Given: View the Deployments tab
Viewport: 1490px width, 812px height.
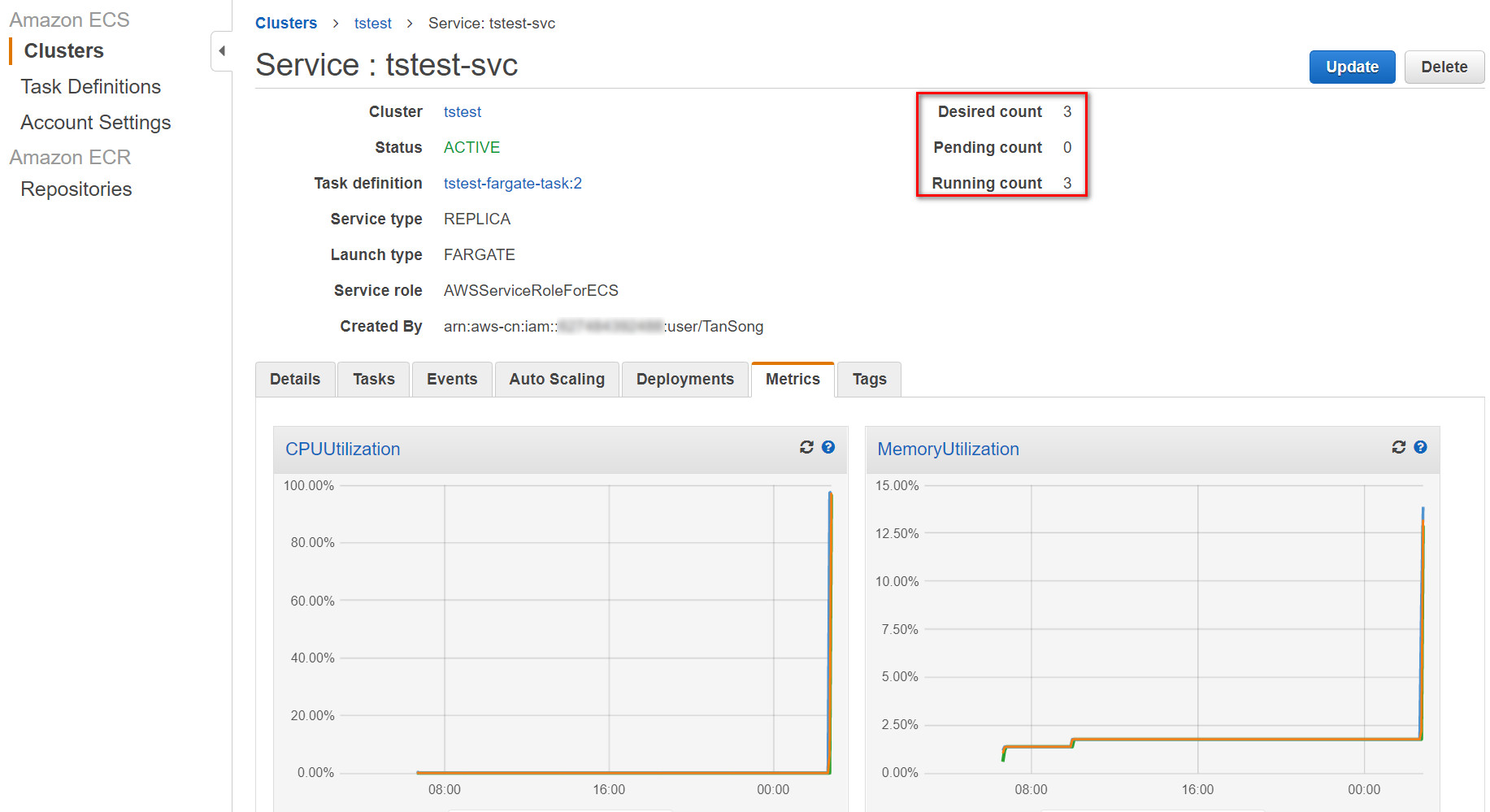Looking at the screenshot, I should [x=685, y=380].
